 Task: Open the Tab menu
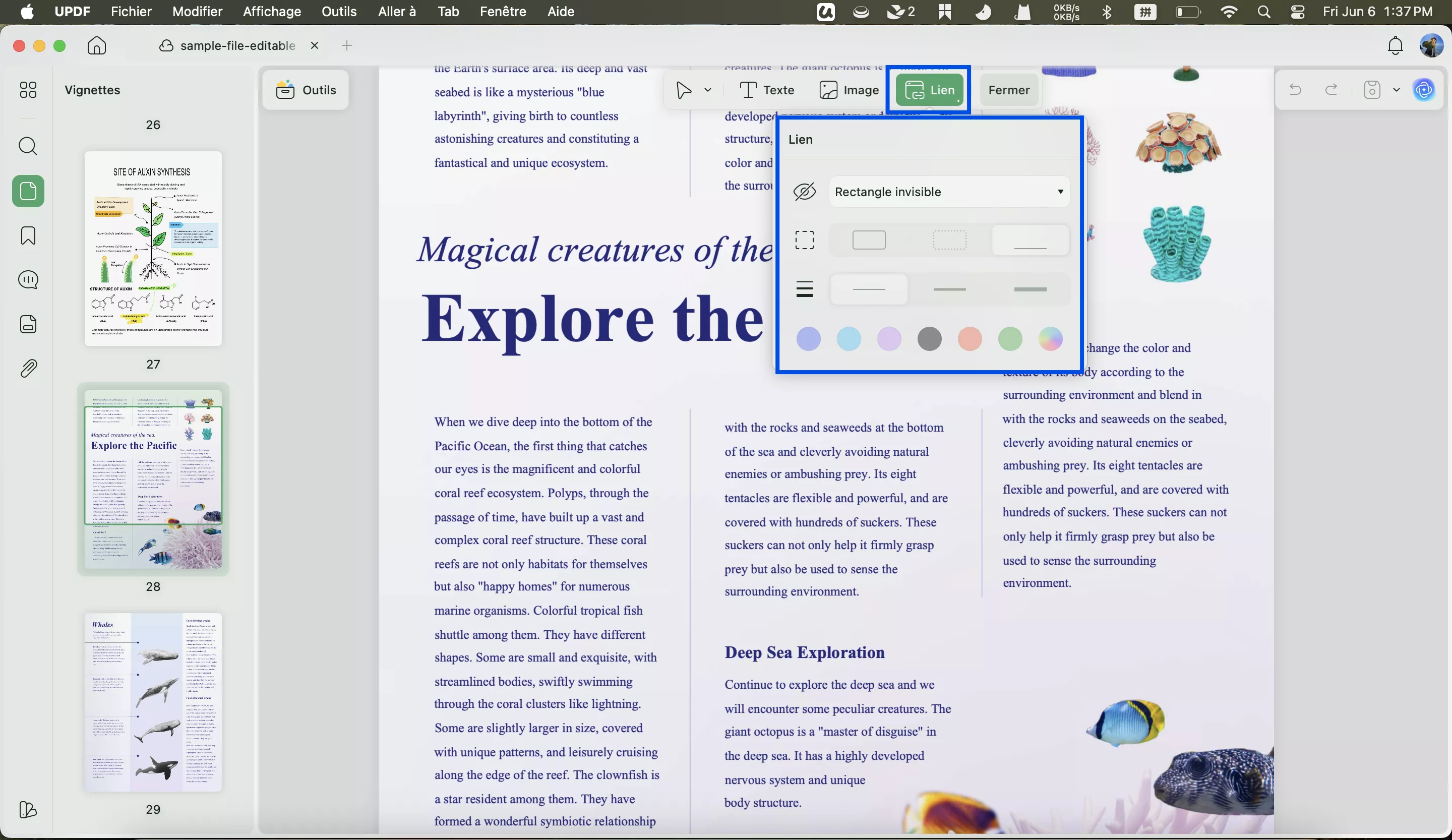click(448, 12)
